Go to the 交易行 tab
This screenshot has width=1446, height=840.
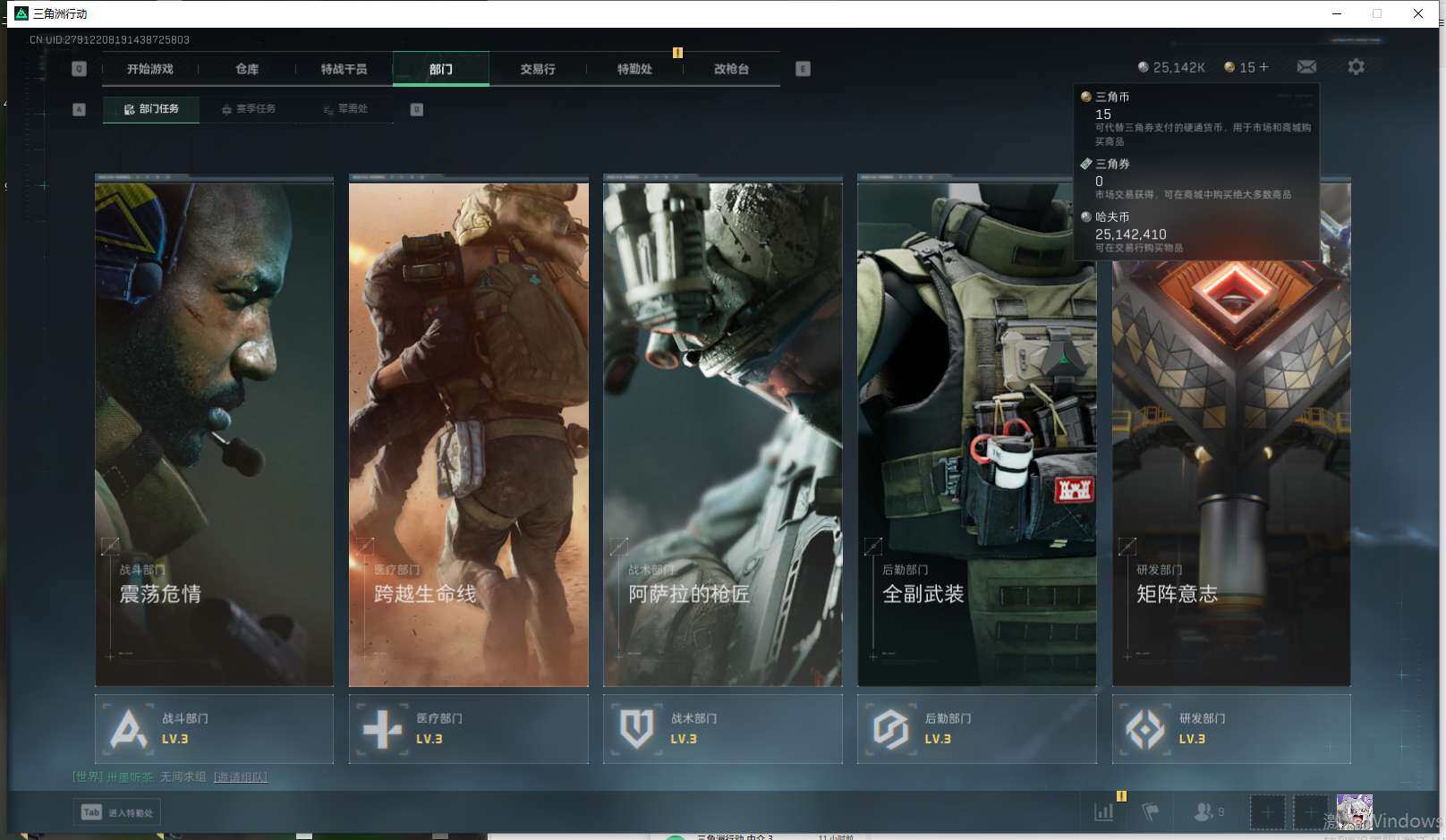click(538, 69)
